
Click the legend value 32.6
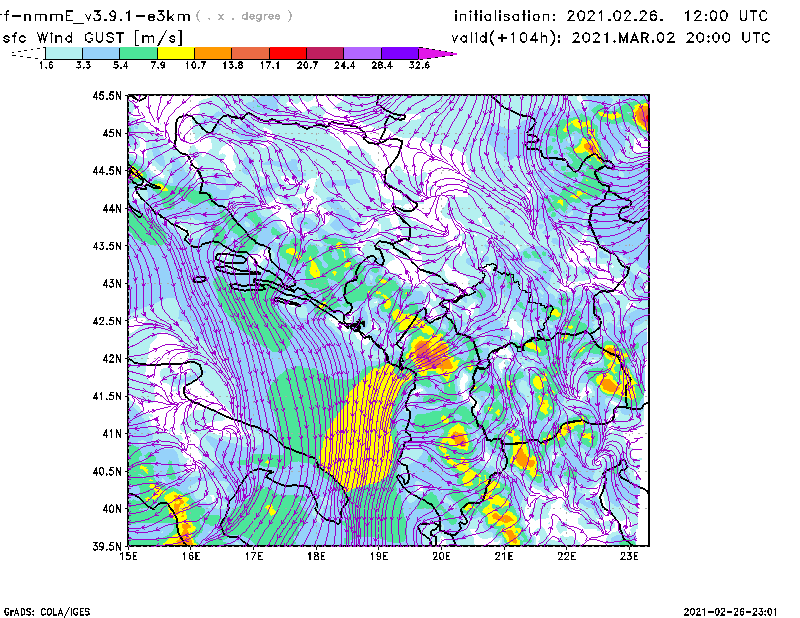pyautogui.click(x=419, y=65)
